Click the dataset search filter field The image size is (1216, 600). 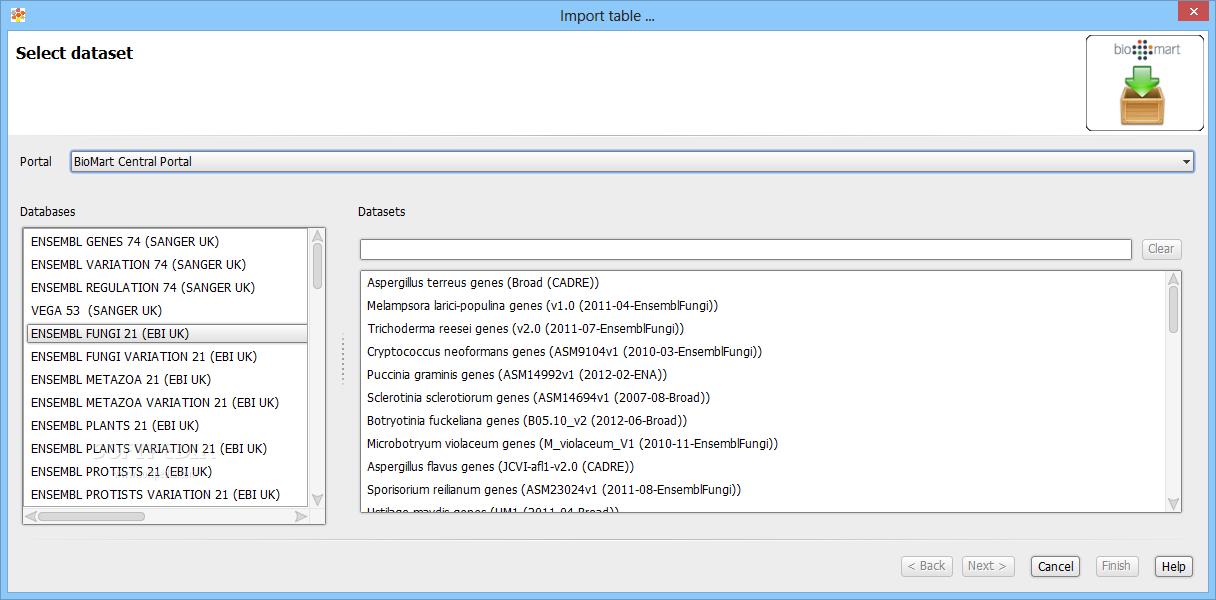(746, 249)
